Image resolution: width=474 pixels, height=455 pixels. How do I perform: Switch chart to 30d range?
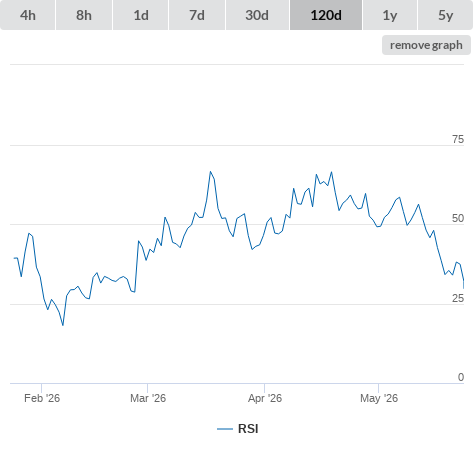point(257,15)
